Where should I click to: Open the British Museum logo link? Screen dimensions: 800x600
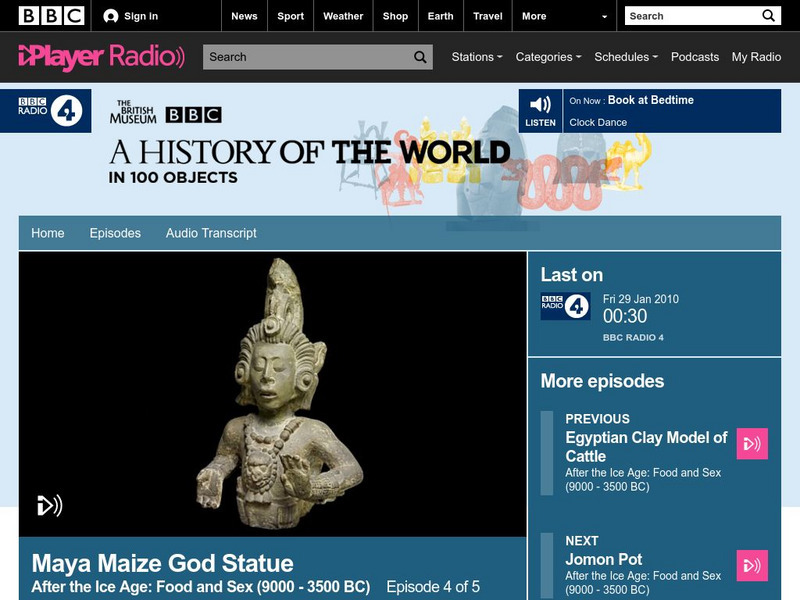[x=134, y=110]
